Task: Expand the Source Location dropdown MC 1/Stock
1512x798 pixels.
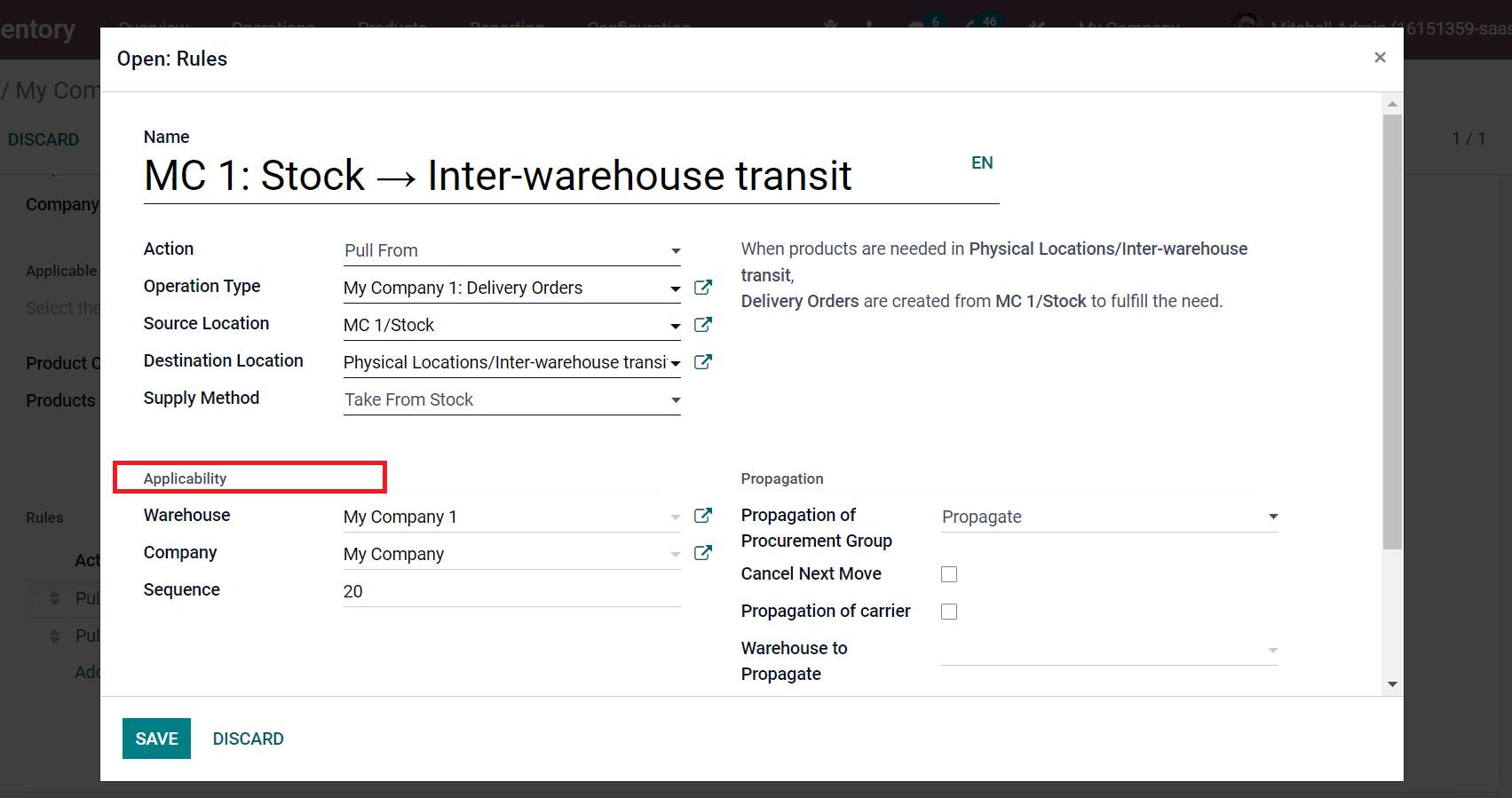Action: click(x=675, y=326)
